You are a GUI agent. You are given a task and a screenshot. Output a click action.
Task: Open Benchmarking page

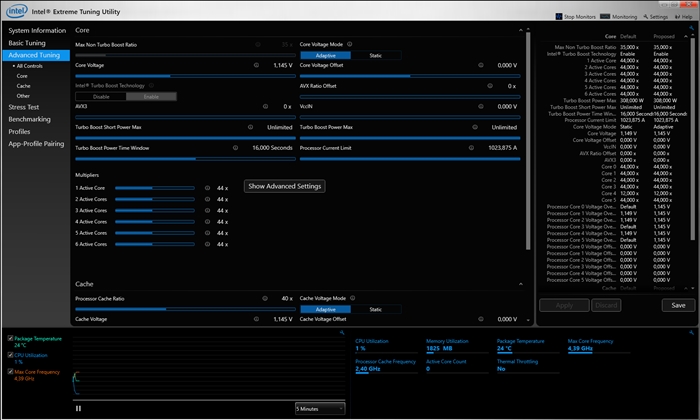(29, 119)
